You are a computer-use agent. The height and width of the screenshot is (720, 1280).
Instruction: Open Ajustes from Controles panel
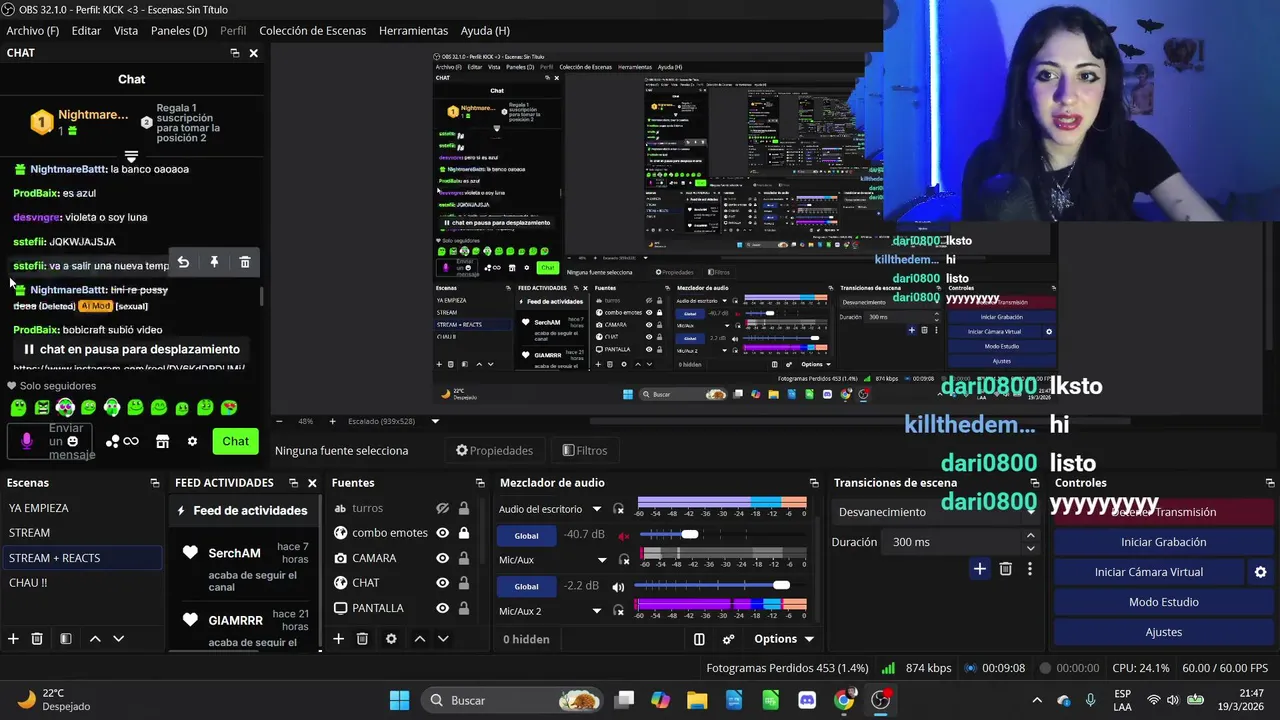pyautogui.click(x=1163, y=632)
